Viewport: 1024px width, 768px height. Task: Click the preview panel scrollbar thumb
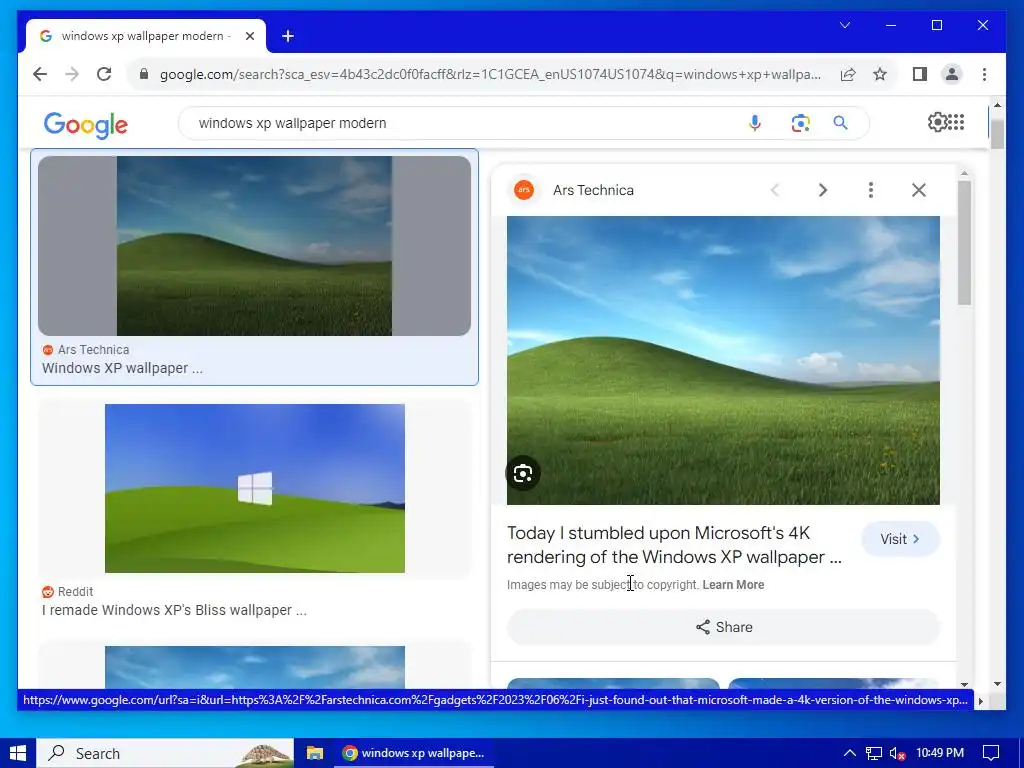coord(964,242)
